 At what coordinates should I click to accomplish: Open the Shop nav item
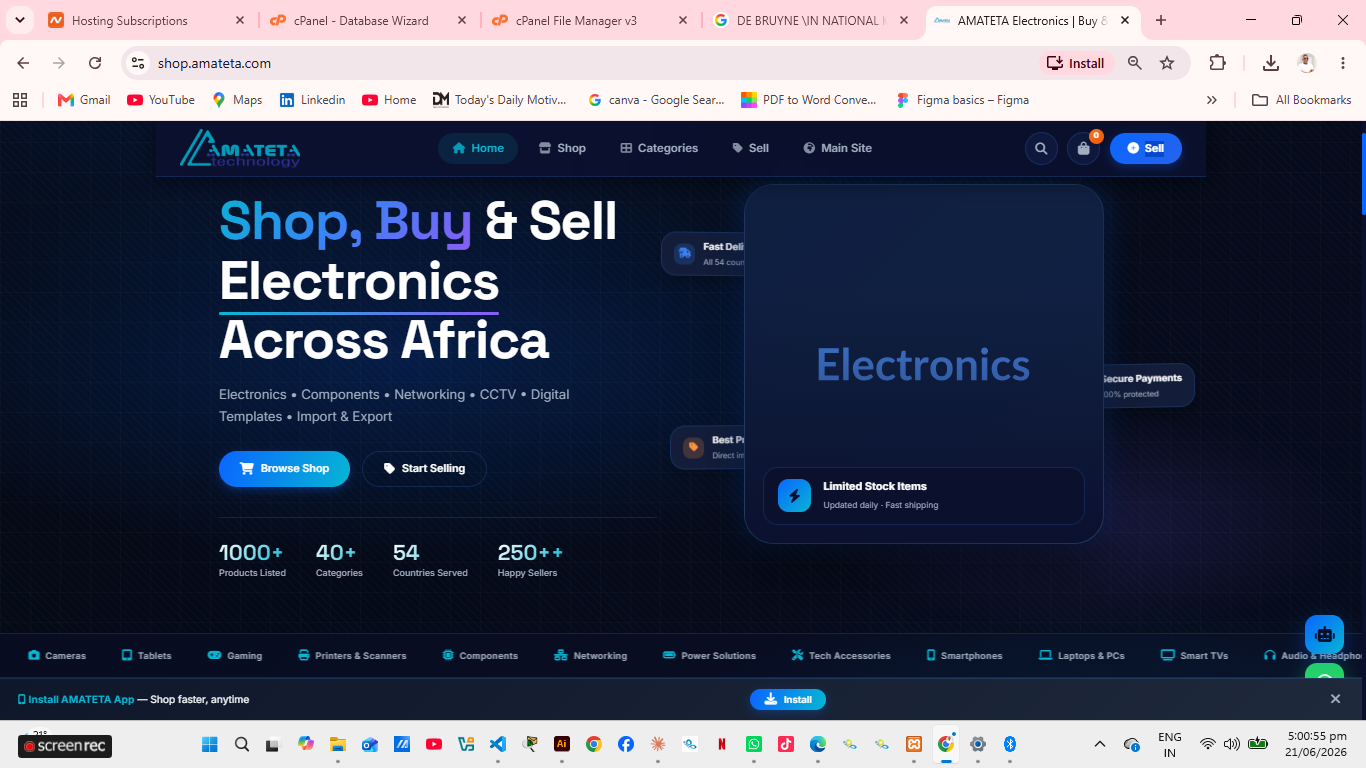[x=562, y=148]
